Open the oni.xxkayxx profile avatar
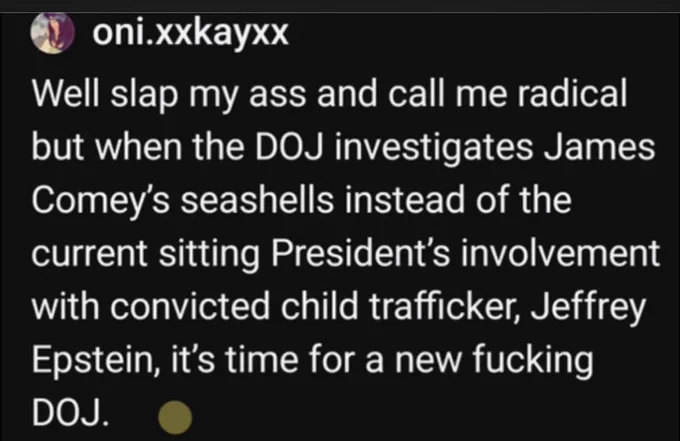 pos(52,34)
